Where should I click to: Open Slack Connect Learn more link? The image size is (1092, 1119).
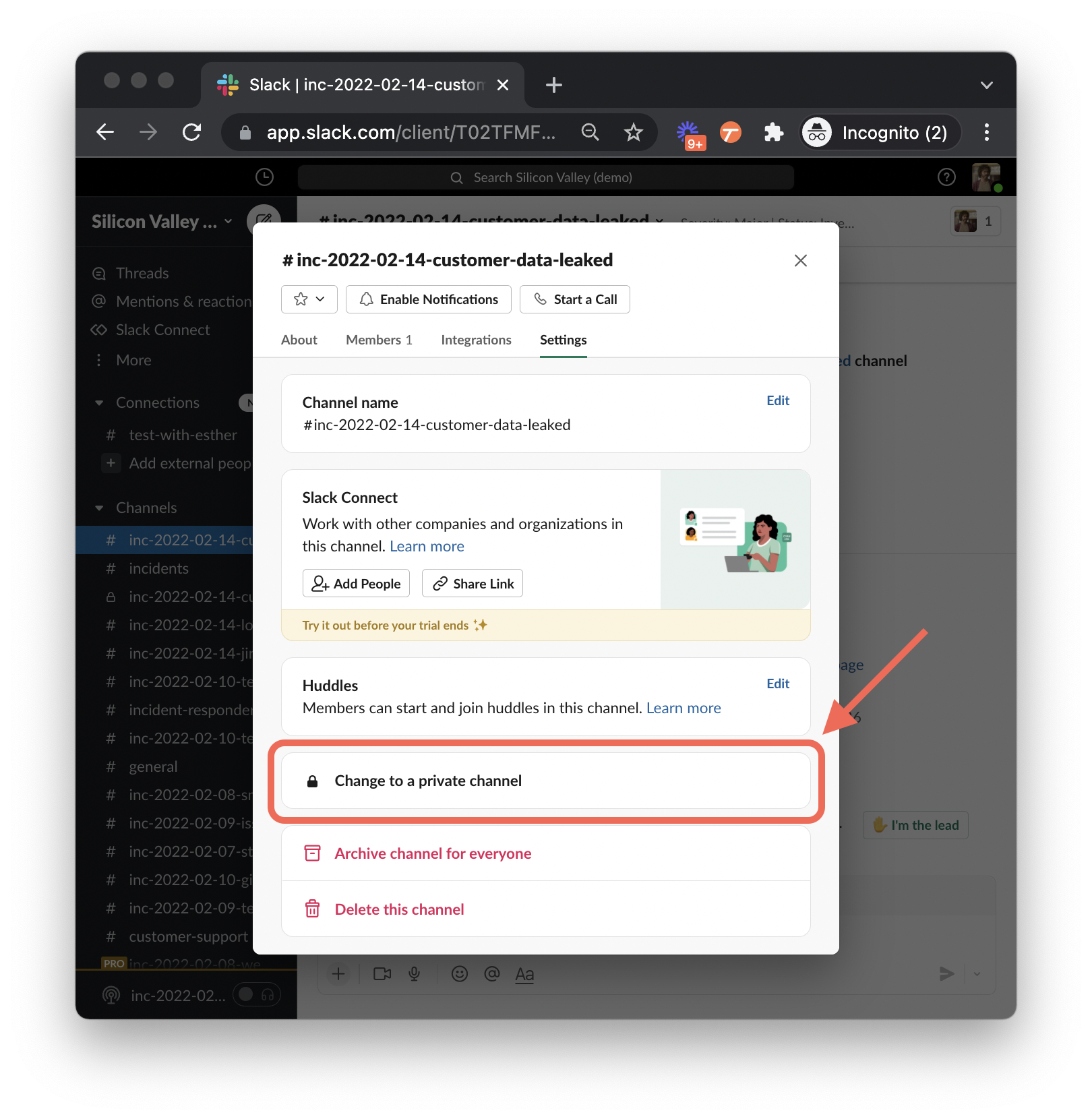pyautogui.click(x=427, y=546)
